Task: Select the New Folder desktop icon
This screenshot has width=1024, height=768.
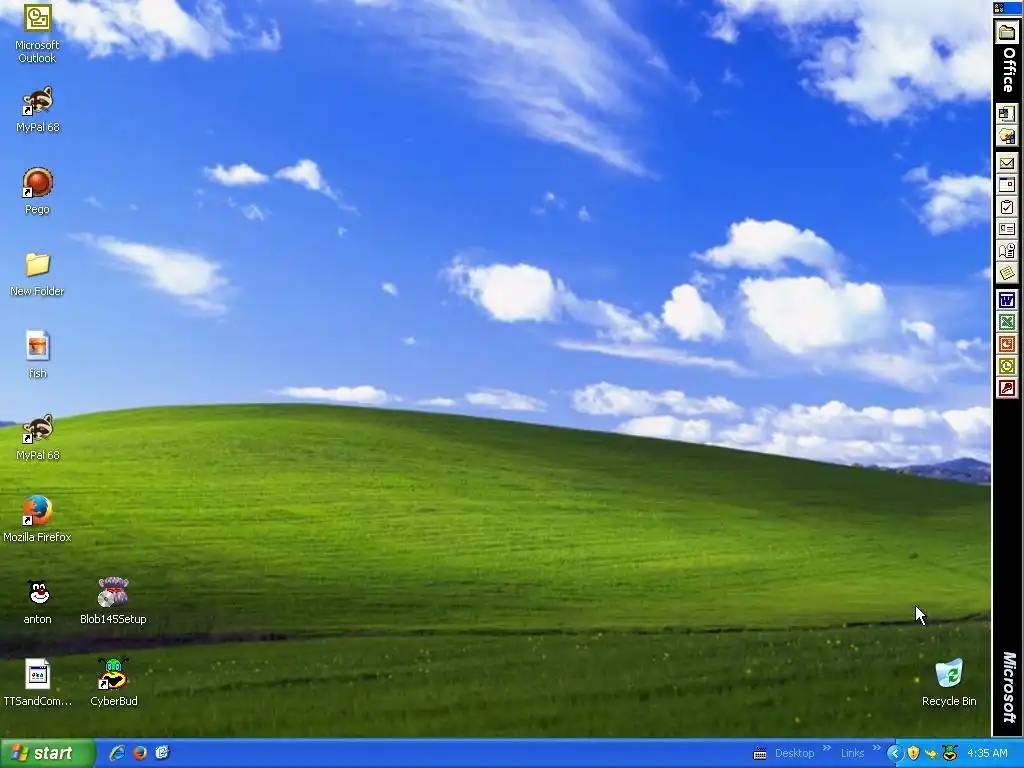Action: click(x=37, y=274)
